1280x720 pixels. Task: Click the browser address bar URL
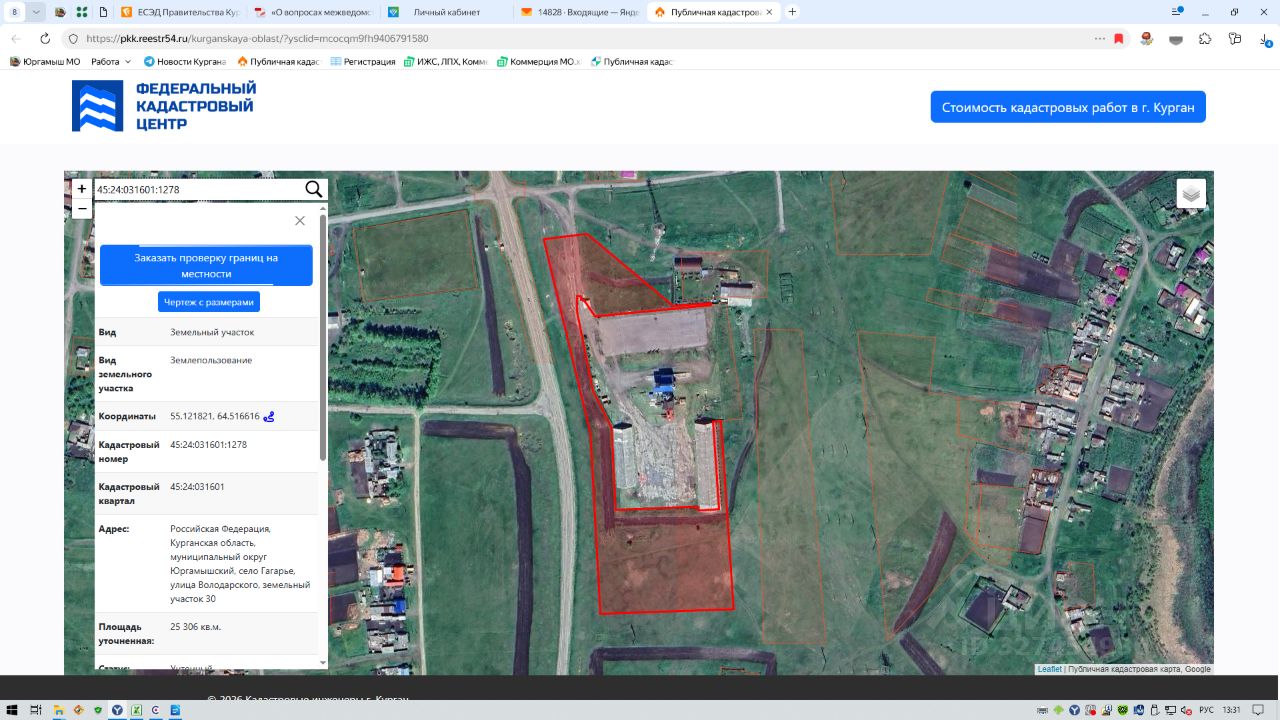pos(257,38)
